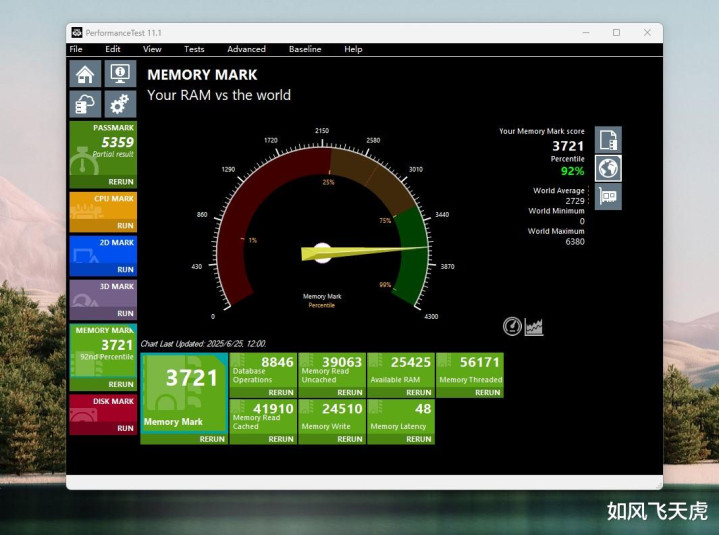Open the Tests menu
Image resolution: width=719 pixels, height=535 pixels.
click(194, 49)
